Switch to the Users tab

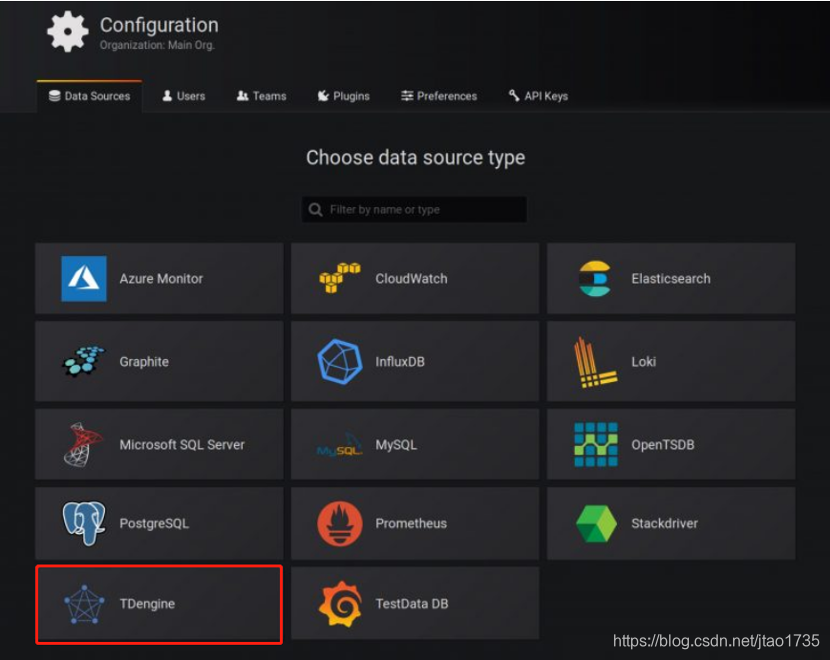(x=184, y=96)
